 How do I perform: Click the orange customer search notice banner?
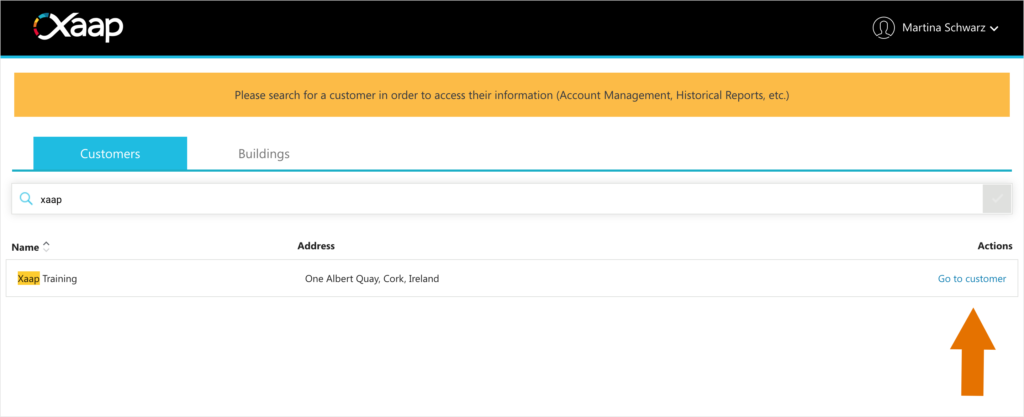pyautogui.click(x=512, y=95)
